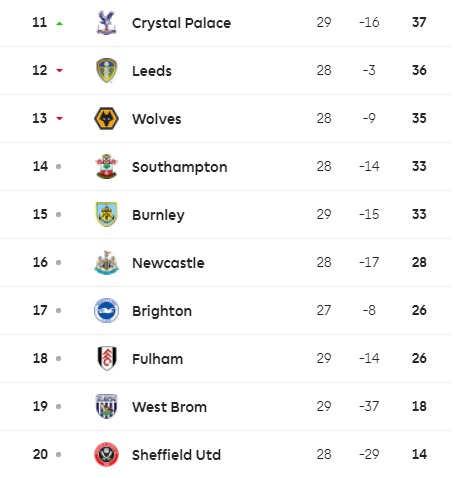Click West Brom's goal difference -37
Screen dimensions: 469x478
(369, 406)
